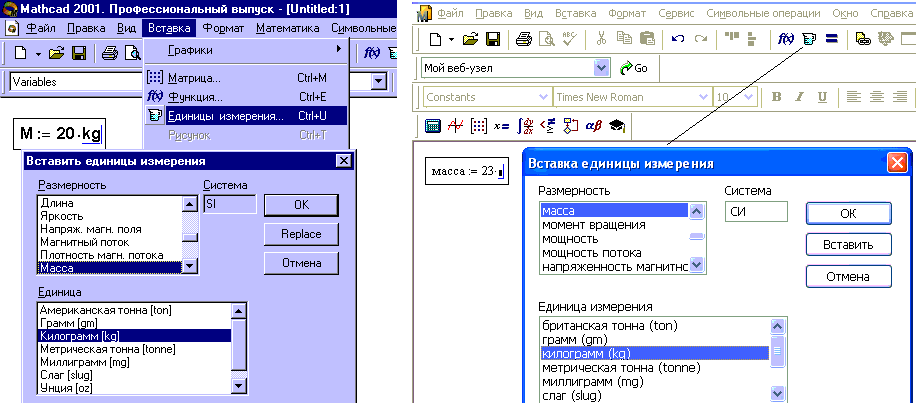The width and height of the screenshot is (919, 403).
Task: Toggle align left text button
Action: [854, 97]
